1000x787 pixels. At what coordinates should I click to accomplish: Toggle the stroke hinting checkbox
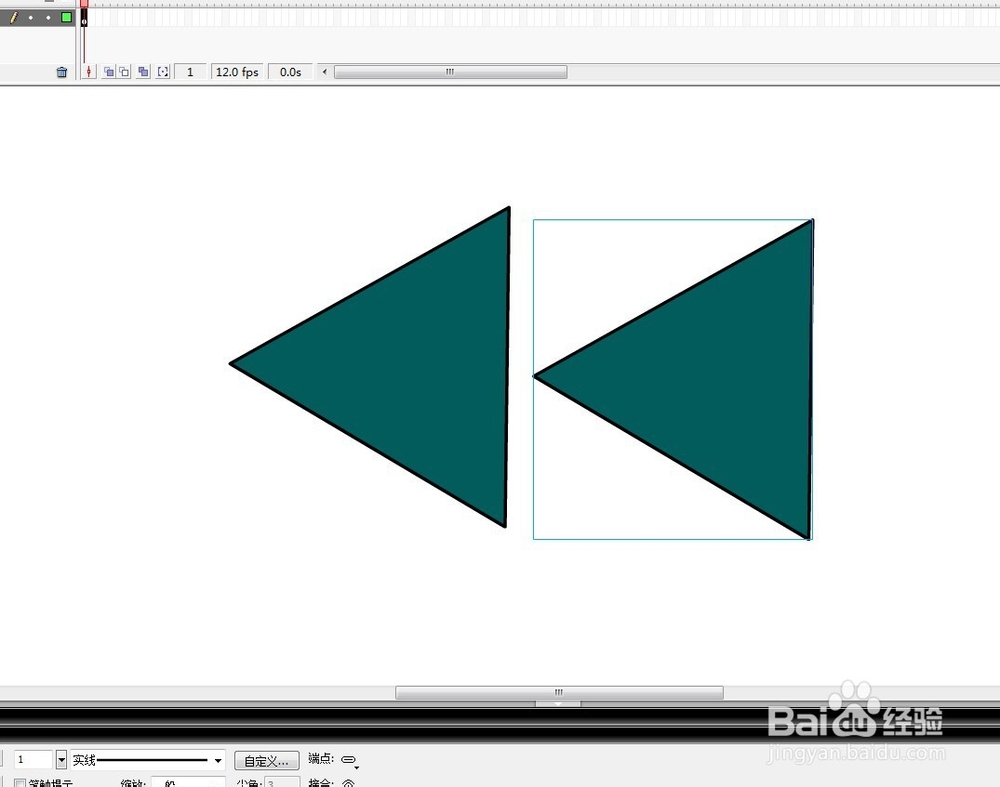20,783
